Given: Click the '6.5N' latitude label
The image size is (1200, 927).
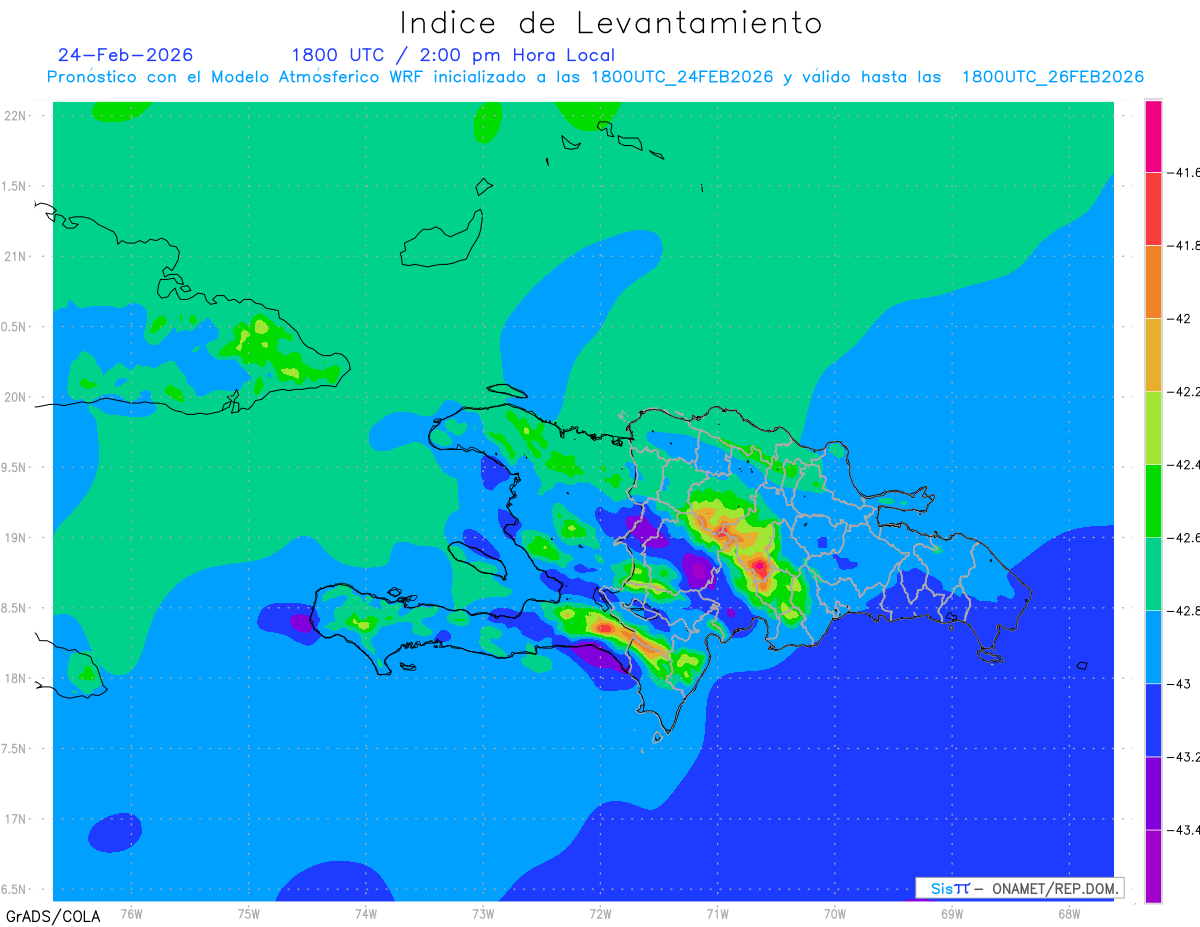Looking at the screenshot, I should click(x=15, y=889).
